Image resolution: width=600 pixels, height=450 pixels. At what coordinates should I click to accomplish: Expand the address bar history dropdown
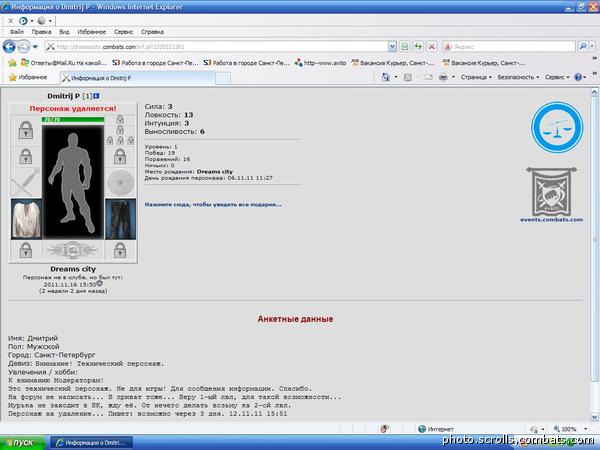[392, 47]
